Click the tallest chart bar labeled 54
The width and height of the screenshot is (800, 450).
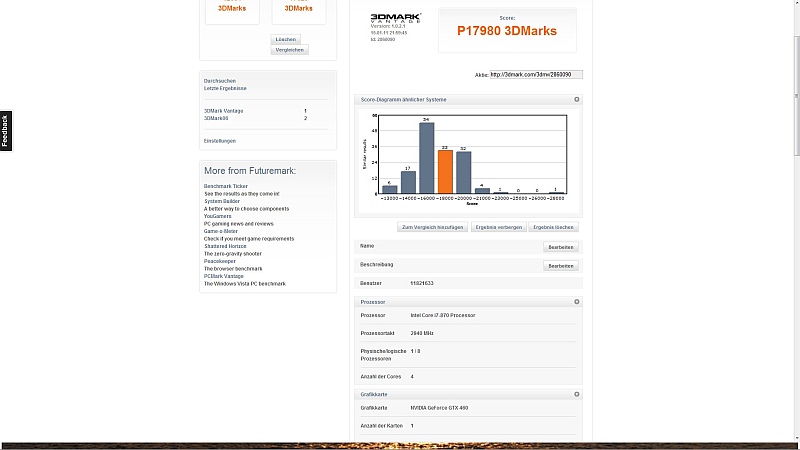click(427, 158)
